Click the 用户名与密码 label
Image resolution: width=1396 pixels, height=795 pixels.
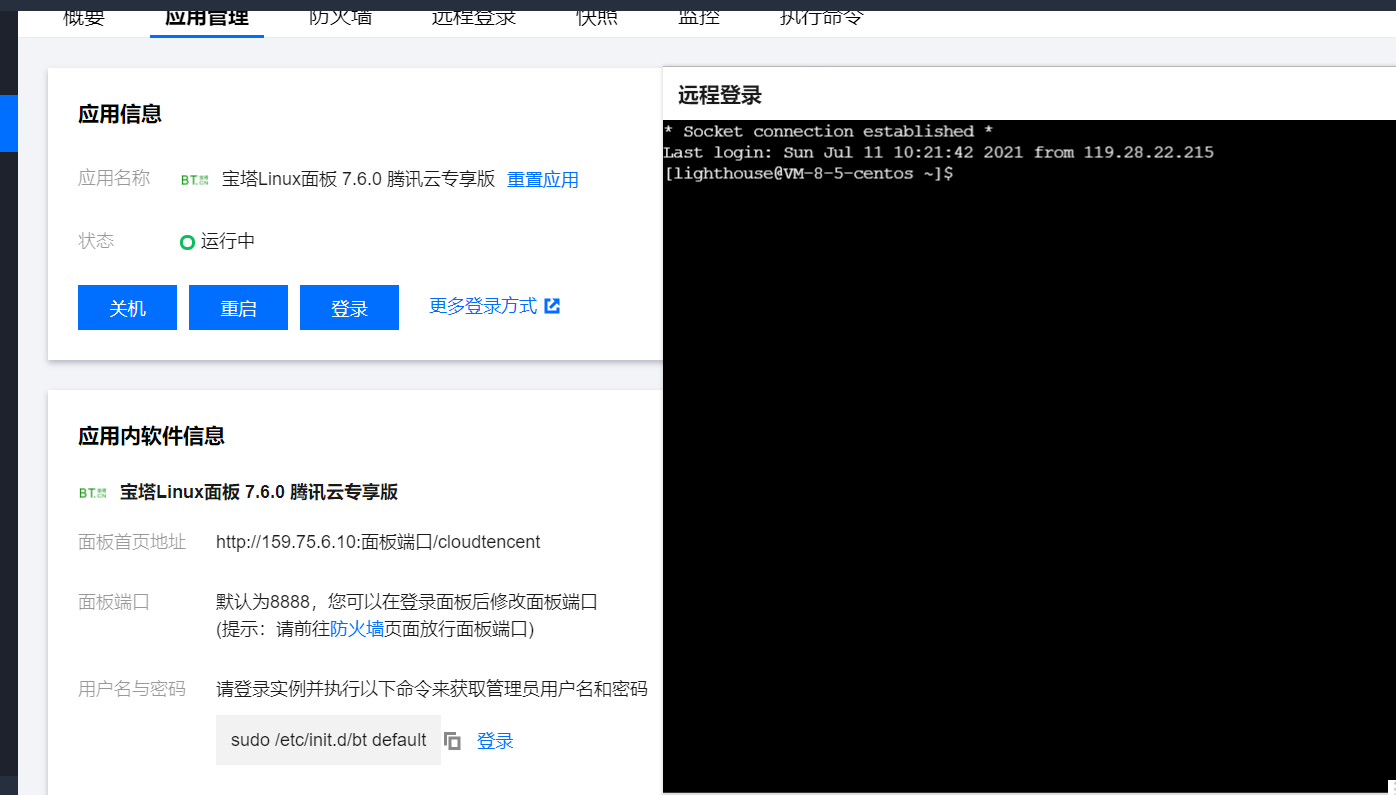pos(132,689)
